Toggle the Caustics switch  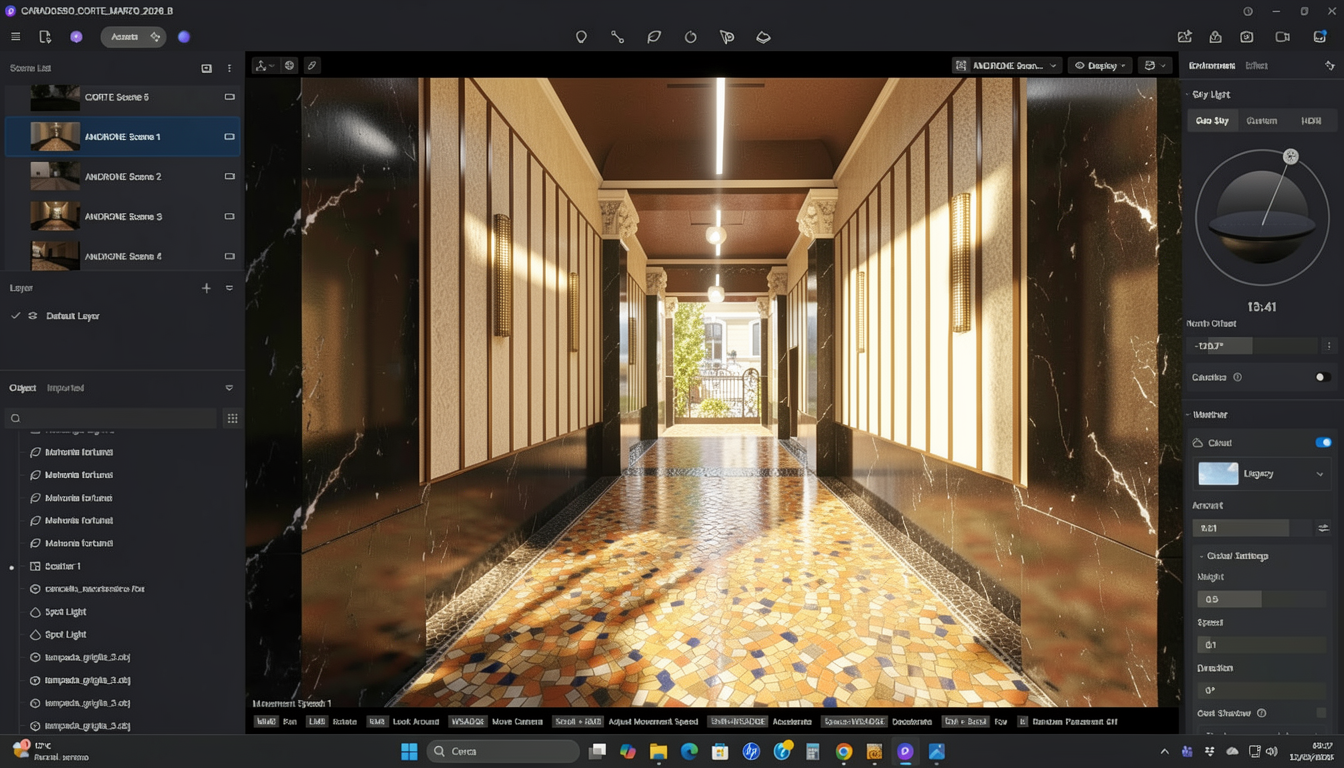(x=1321, y=377)
